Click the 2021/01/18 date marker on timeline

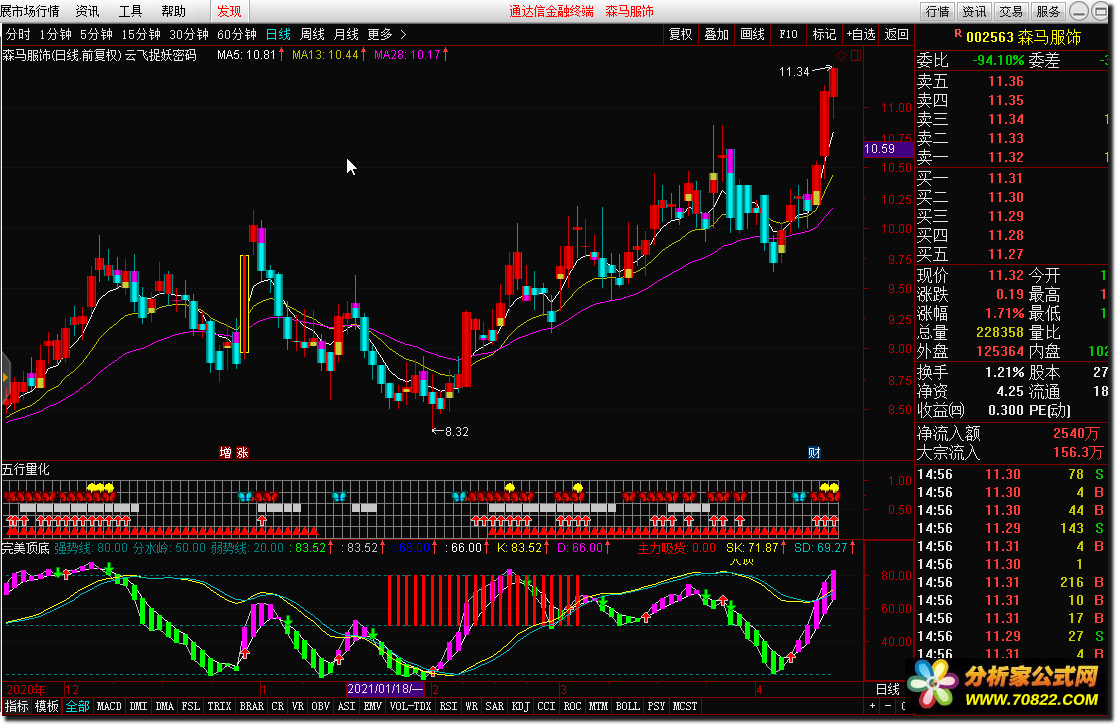[x=384, y=689]
